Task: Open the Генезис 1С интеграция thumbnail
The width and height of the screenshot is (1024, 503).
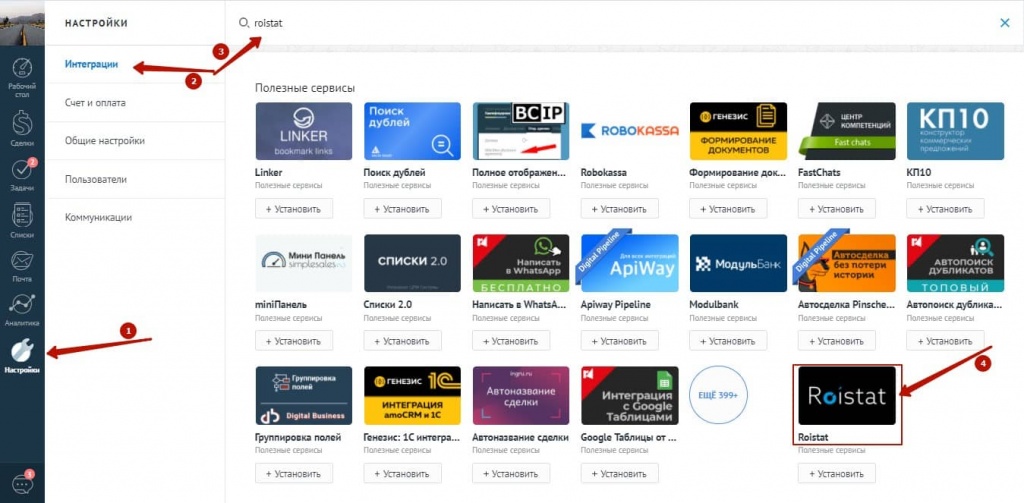Action: click(412, 395)
